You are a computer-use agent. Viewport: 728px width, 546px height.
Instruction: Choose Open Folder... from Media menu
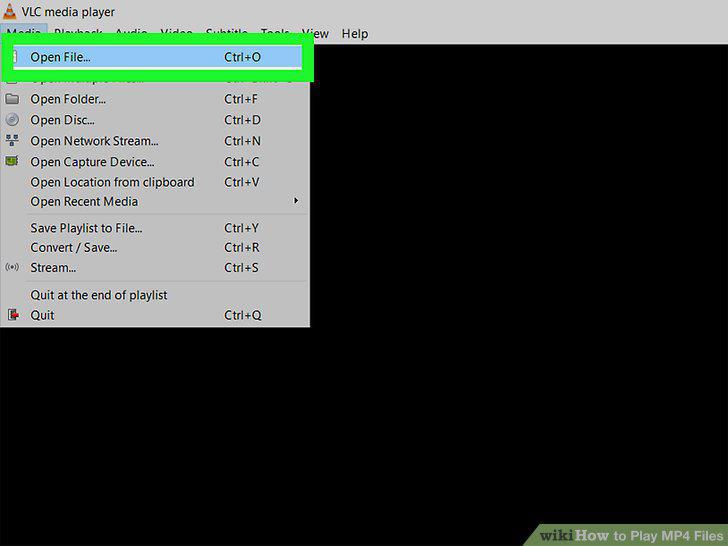(155, 99)
